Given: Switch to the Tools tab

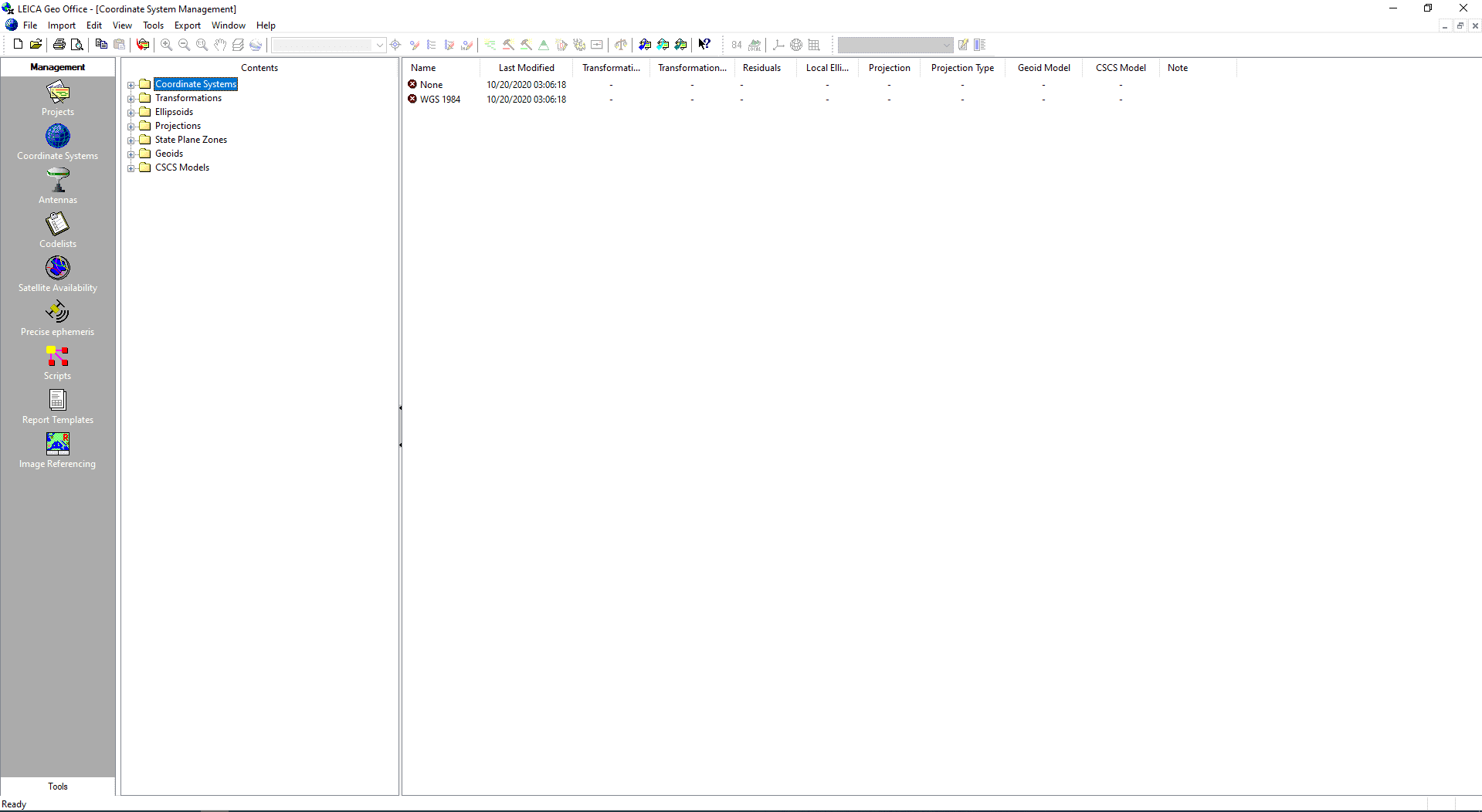Looking at the screenshot, I should point(58,786).
